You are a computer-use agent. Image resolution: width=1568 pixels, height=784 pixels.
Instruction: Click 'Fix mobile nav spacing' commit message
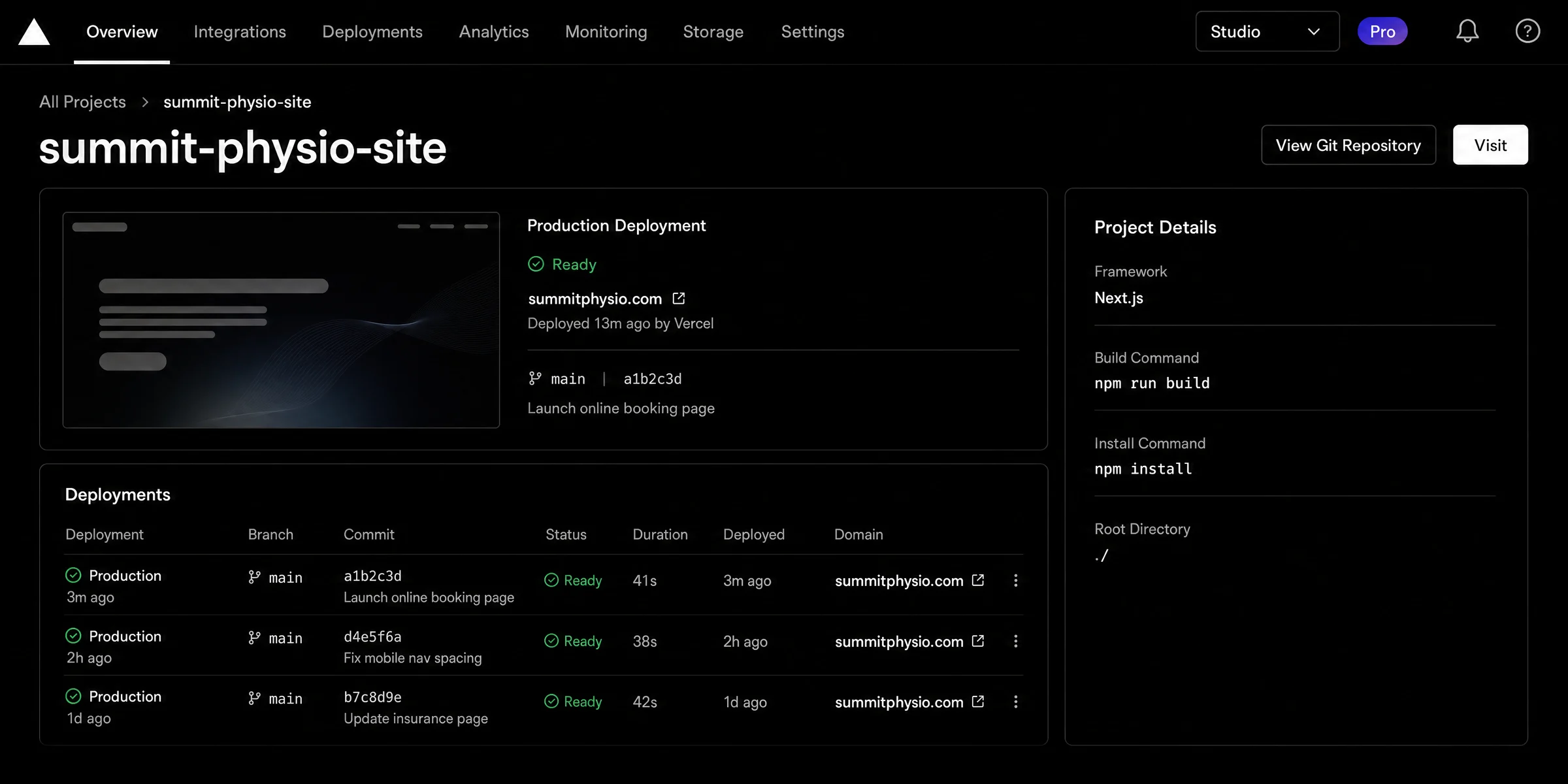[x=413, y=658]
